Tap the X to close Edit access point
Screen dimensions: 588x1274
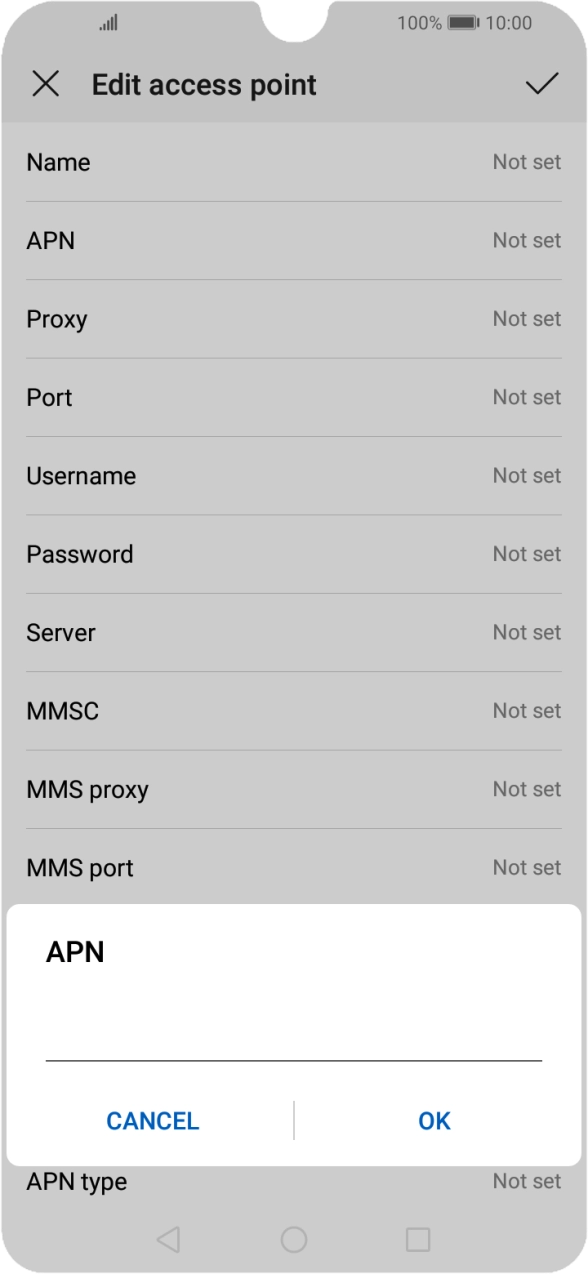[46, 84]
